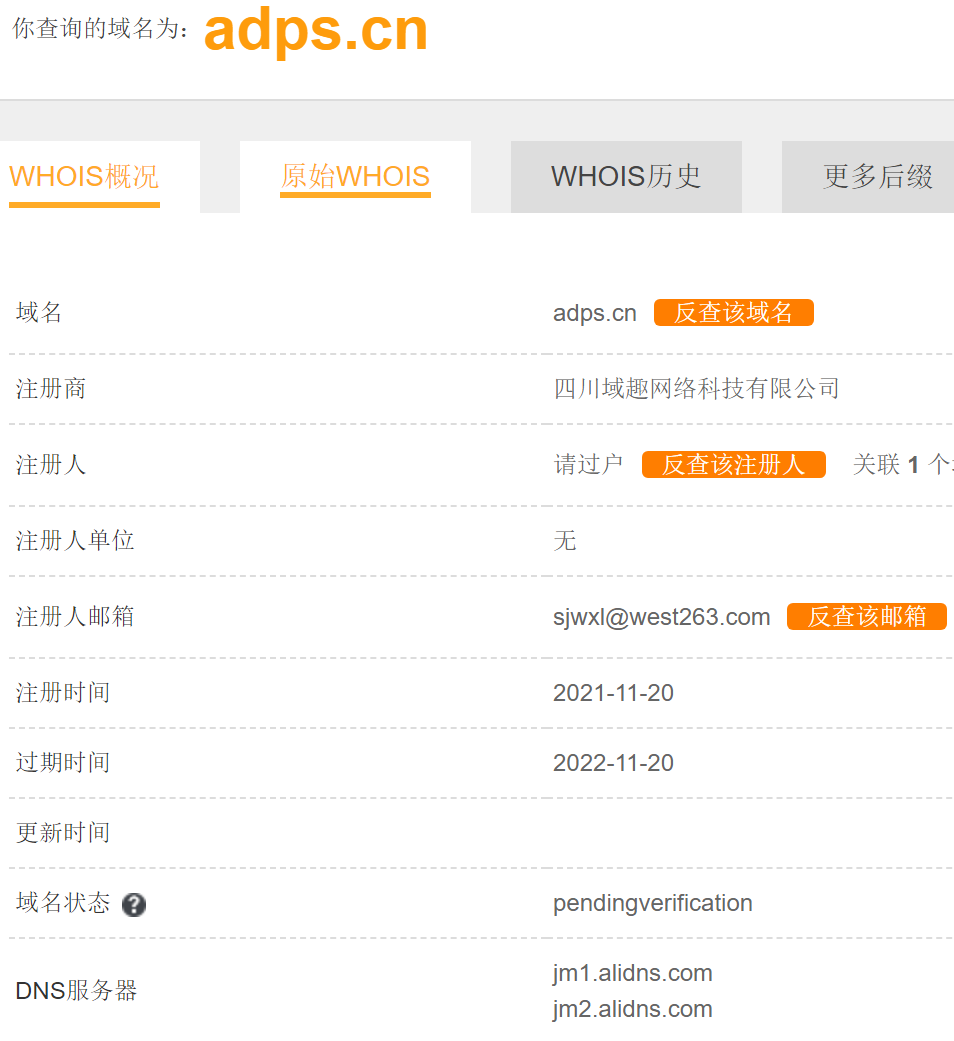Click the pendingverification status value
The image size is (954, 1041).
(652, 903)
